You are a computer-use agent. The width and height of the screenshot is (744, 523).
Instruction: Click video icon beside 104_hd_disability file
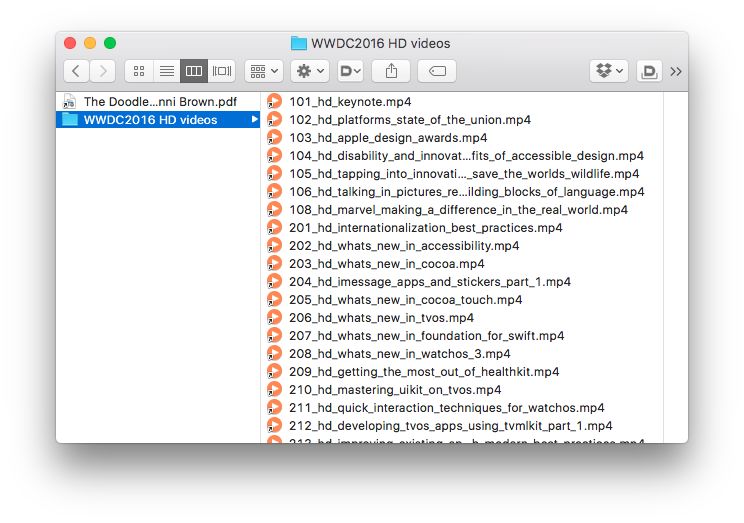(274, 156)
